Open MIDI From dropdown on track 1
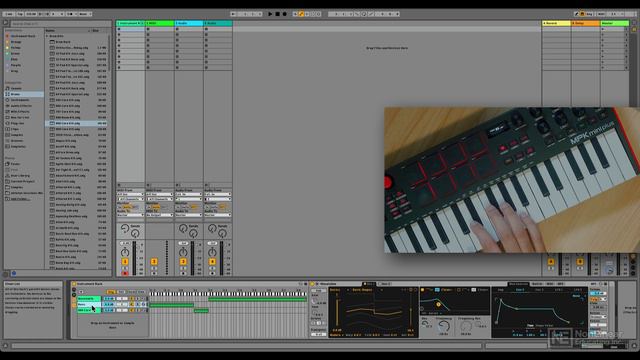The width and height of the screenshot is (640, 360). tap(130, 194)
